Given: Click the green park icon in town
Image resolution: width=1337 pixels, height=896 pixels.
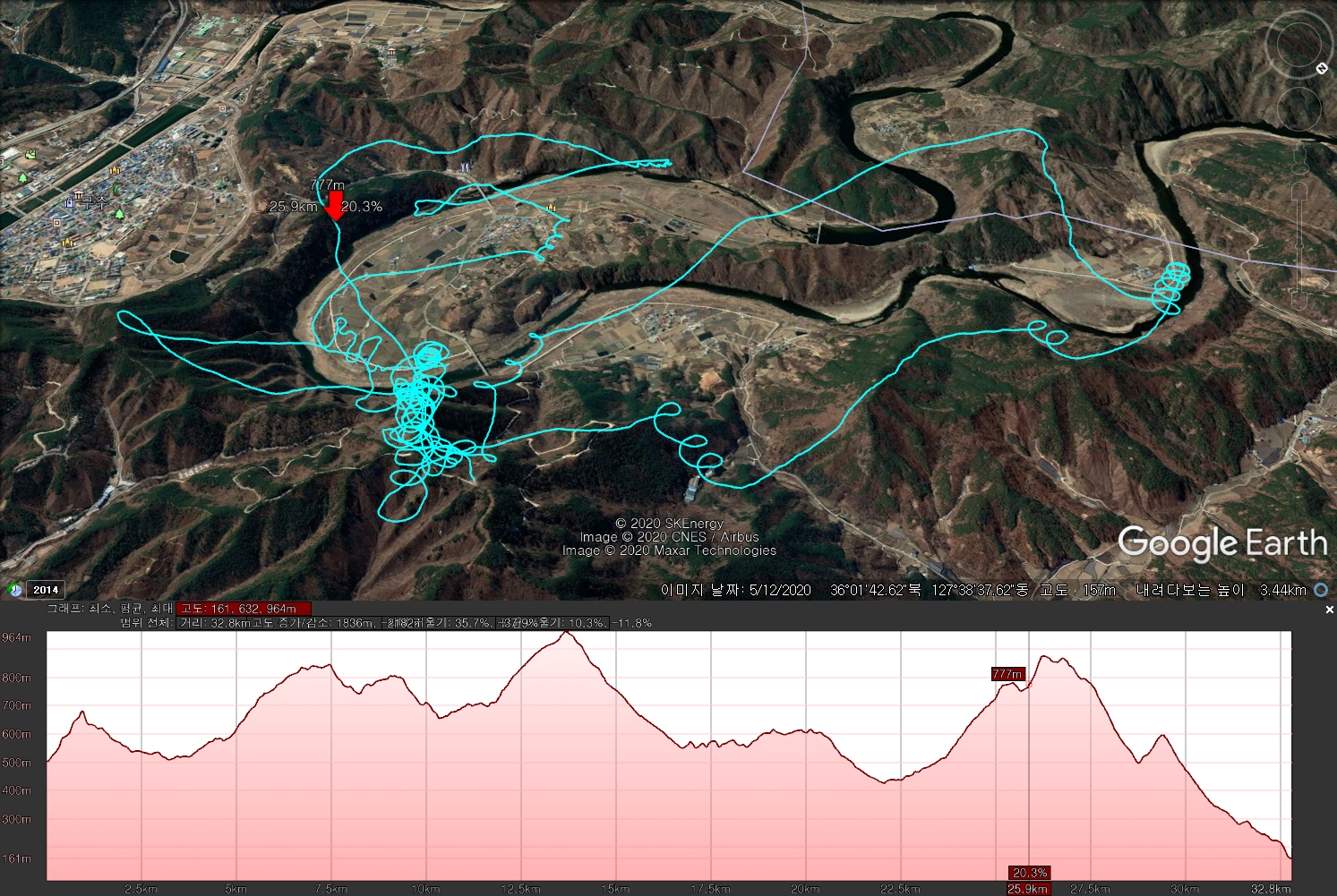Looking at the screenshot, I should [x=30, y=155].
